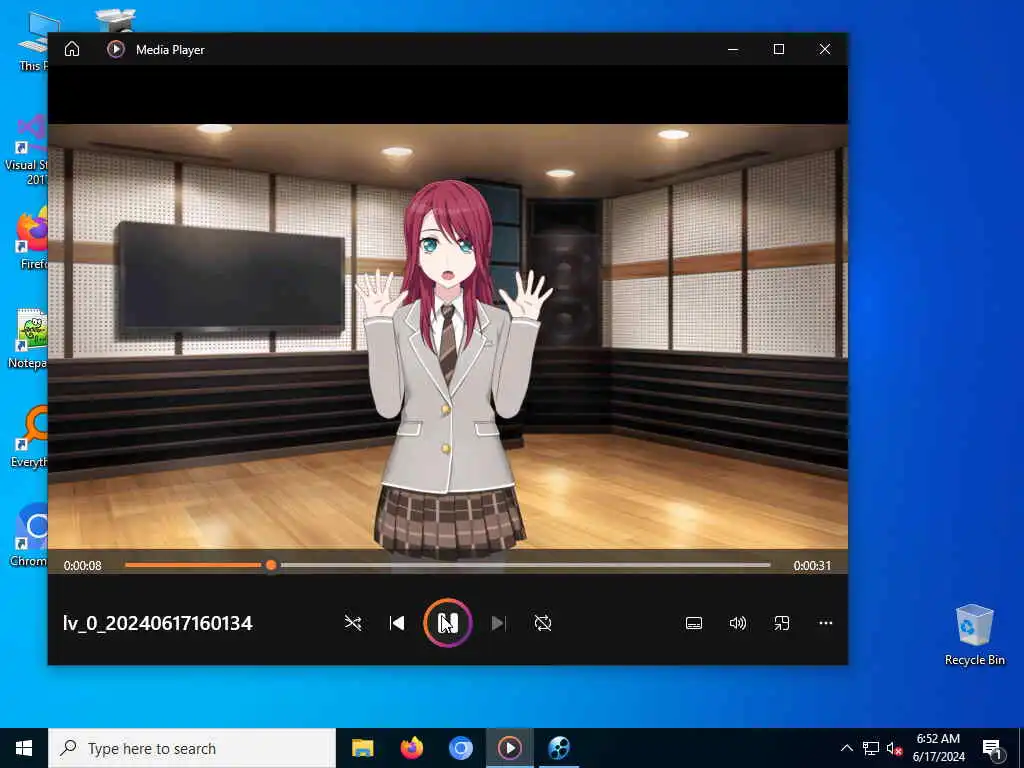Skip to previous track

point(396,623)
